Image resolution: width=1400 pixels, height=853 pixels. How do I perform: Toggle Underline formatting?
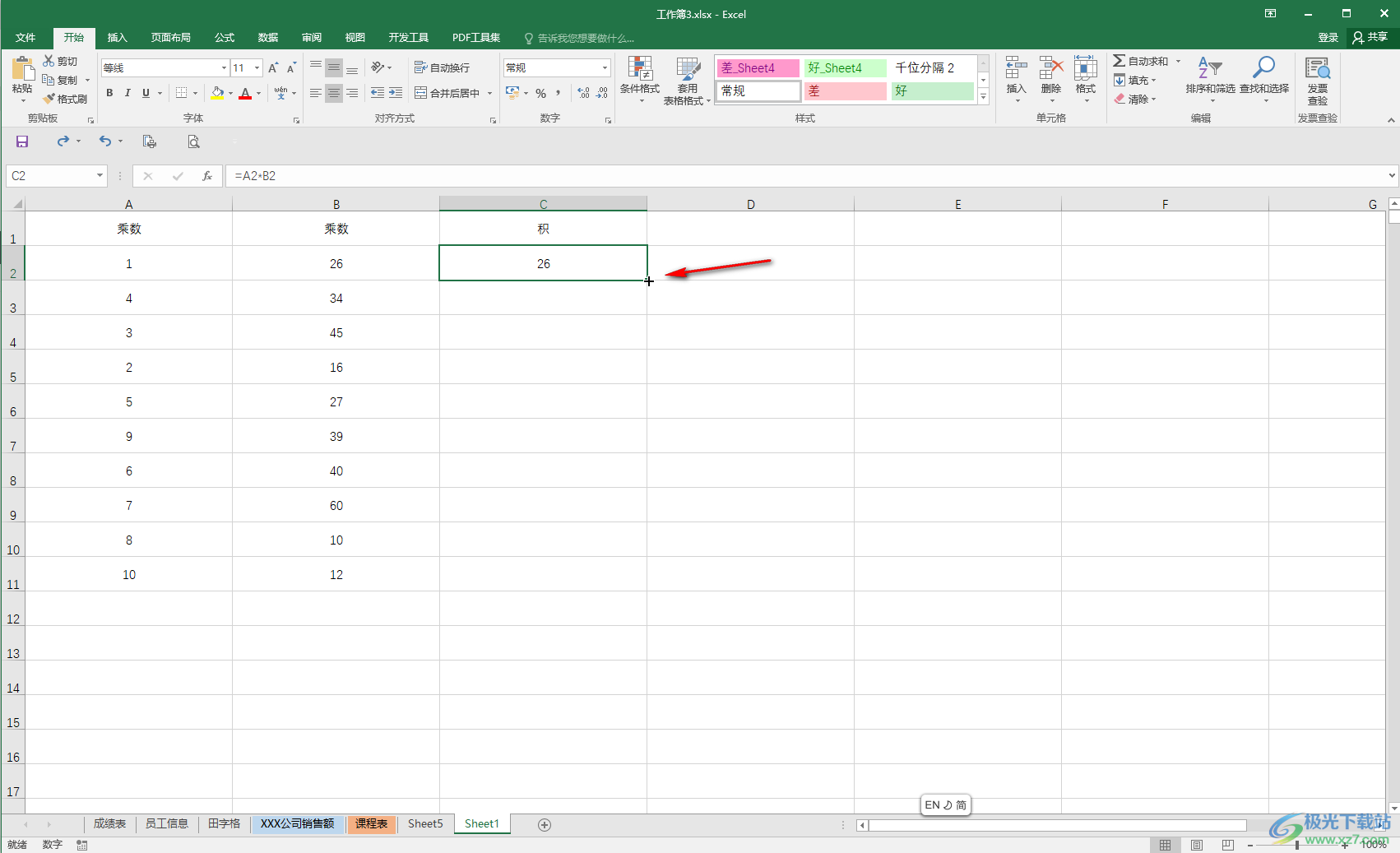pos(146,93)
